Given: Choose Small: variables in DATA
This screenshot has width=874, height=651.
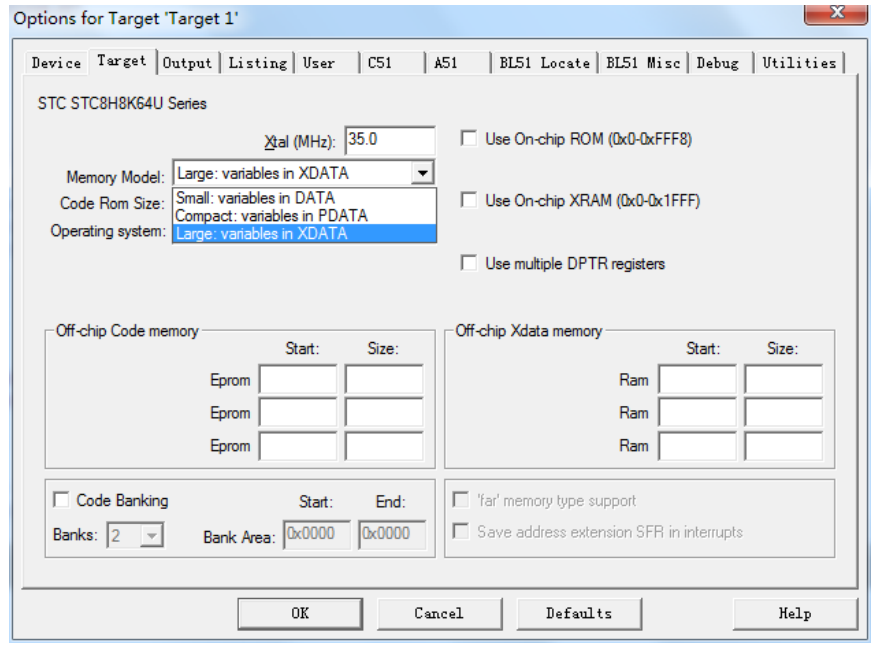Looking at the screenshot, I should coord(304,198).
